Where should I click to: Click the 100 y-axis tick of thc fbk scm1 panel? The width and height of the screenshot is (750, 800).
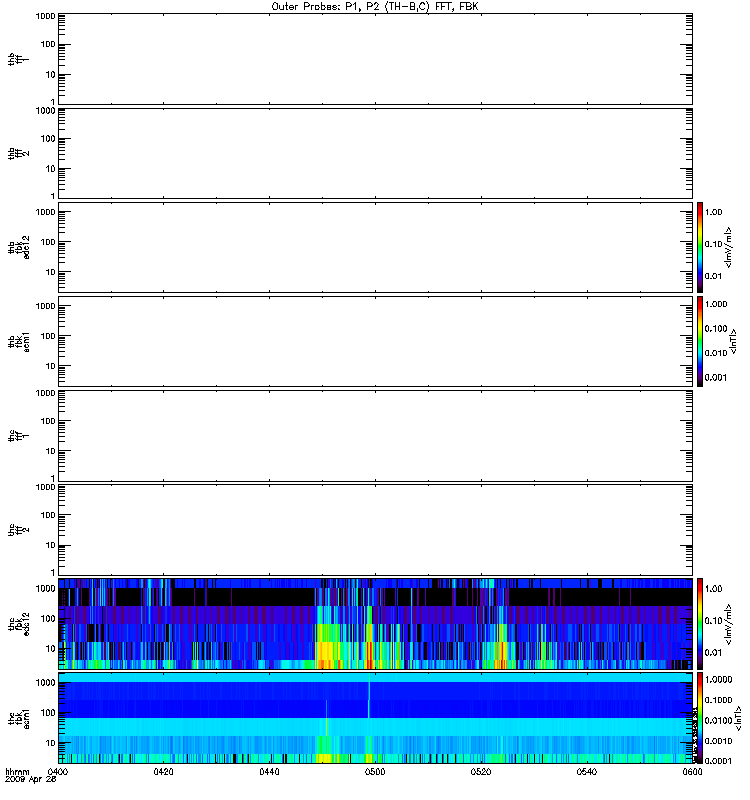[48, 713]
